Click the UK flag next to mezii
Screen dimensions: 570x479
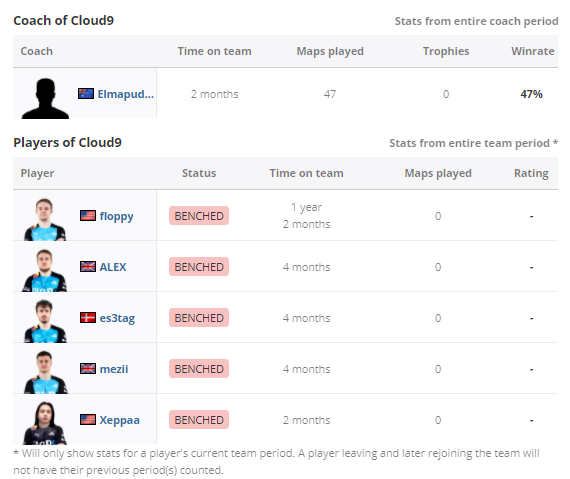click(x=88, y=369)
